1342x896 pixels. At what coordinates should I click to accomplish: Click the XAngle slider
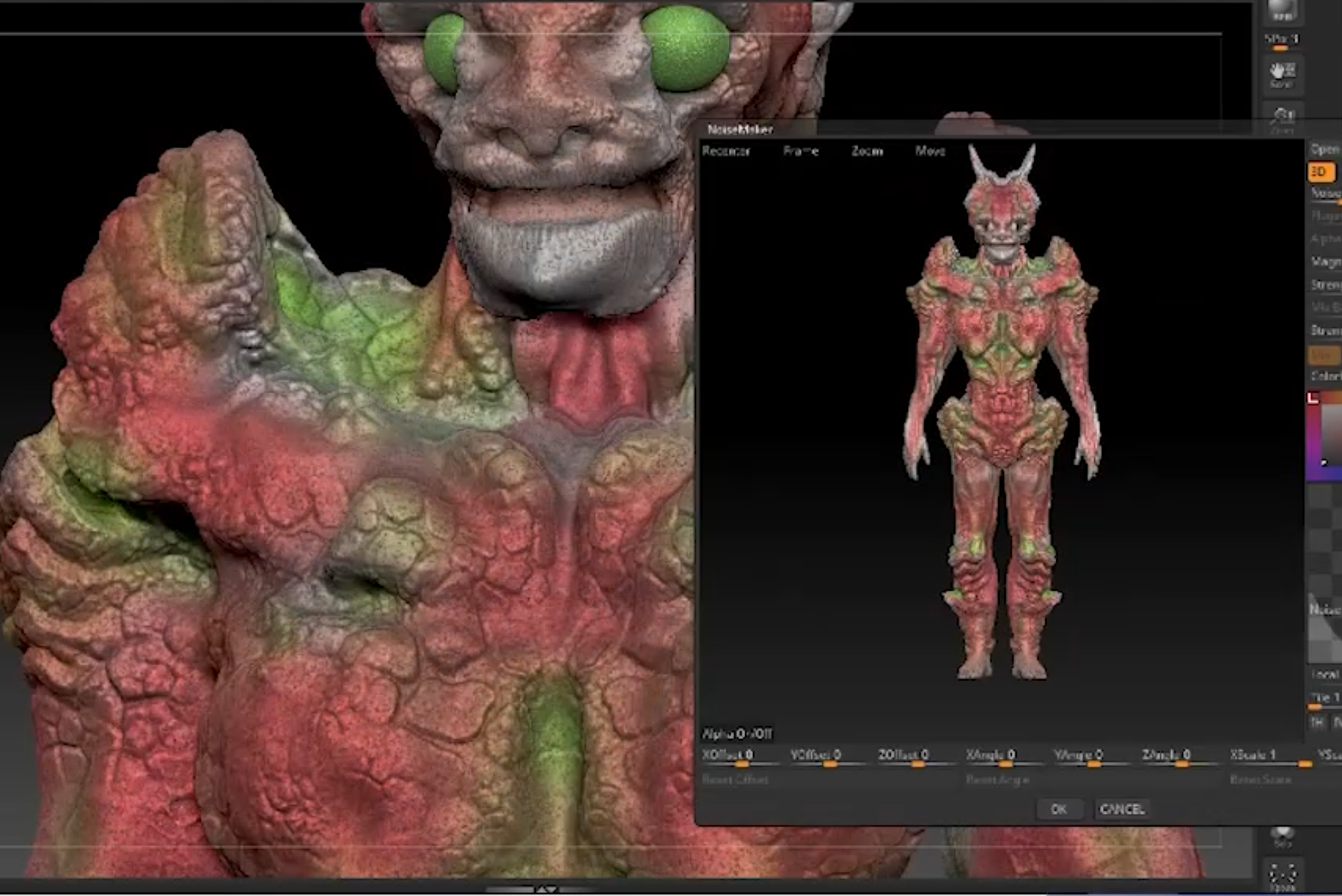(1005, 757)
